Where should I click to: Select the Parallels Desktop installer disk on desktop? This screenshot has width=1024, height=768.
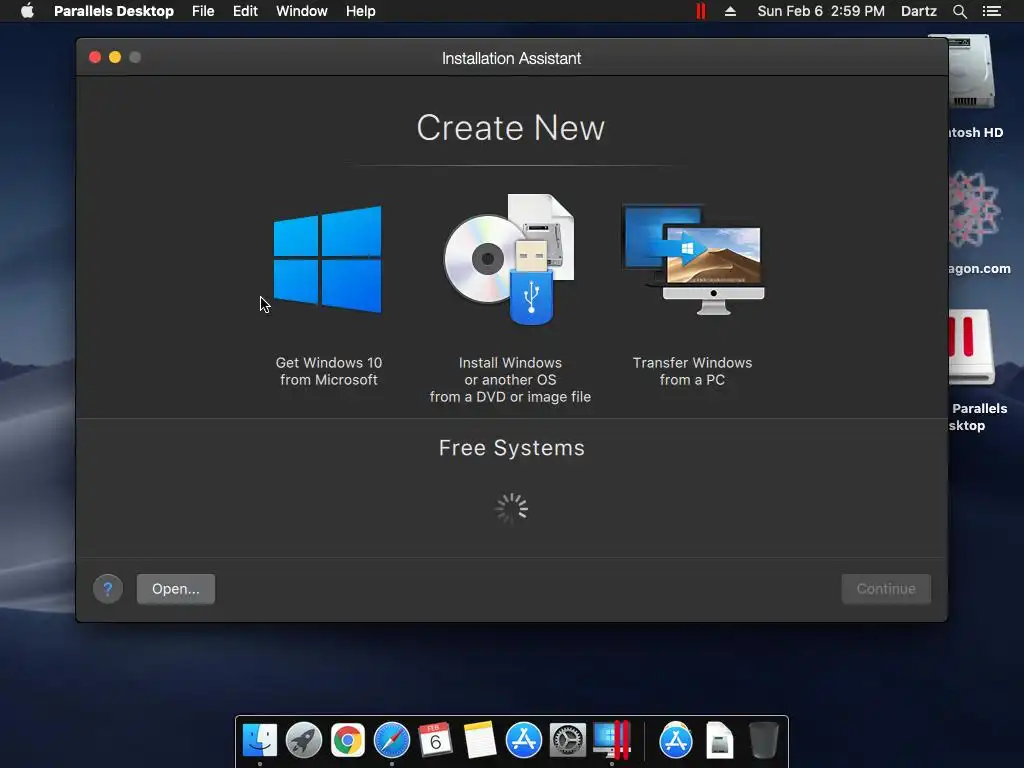972,347
